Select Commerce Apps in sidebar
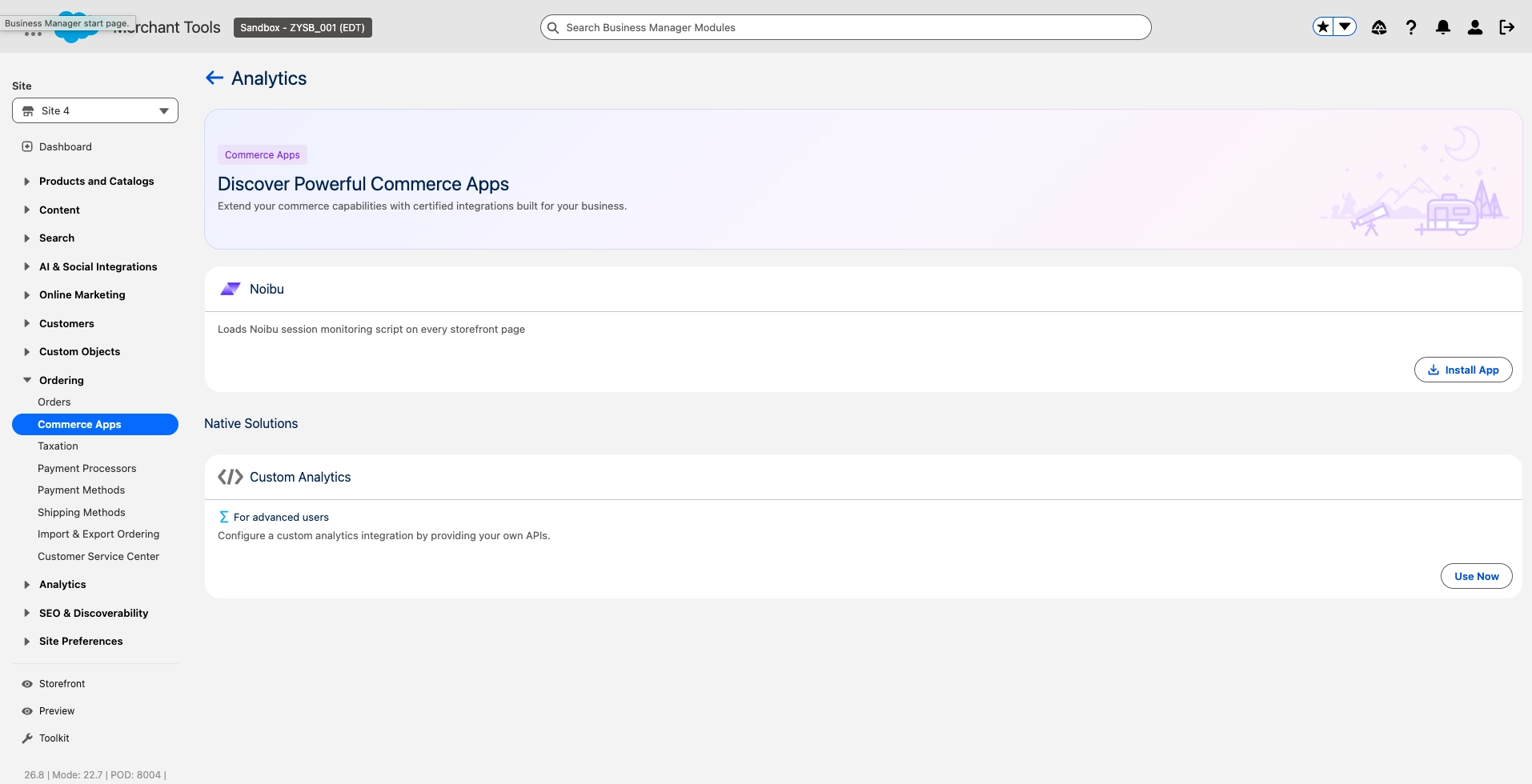The width and height of the screenshot is (1532, 784). (x=95, y=424)
